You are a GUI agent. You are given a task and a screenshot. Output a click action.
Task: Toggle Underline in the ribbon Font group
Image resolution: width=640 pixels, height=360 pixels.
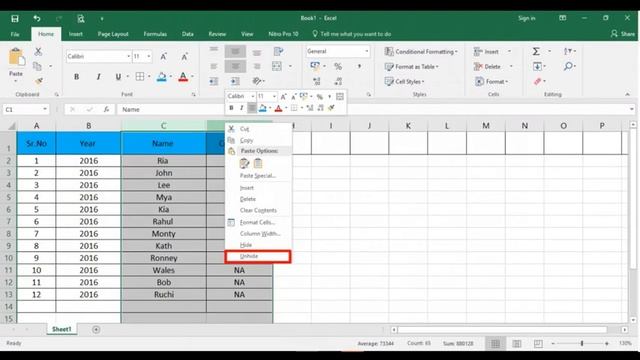118,77
